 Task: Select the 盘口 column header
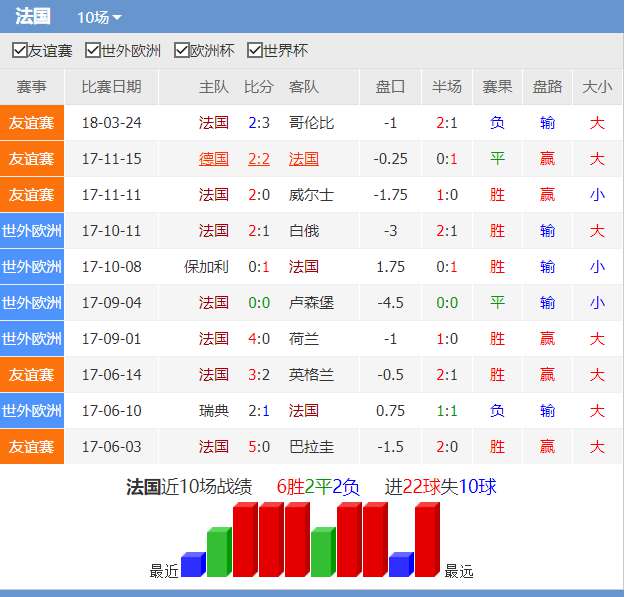point(390,87)
